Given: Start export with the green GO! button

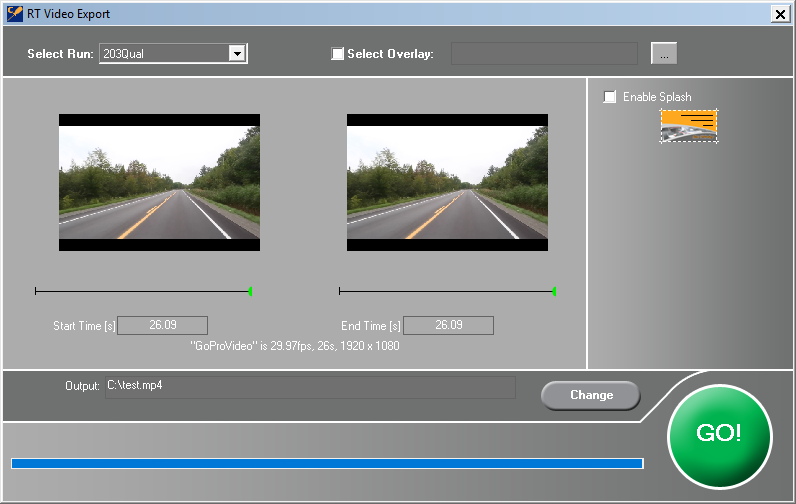Looking at the screenshot, I should pos(719,434).
